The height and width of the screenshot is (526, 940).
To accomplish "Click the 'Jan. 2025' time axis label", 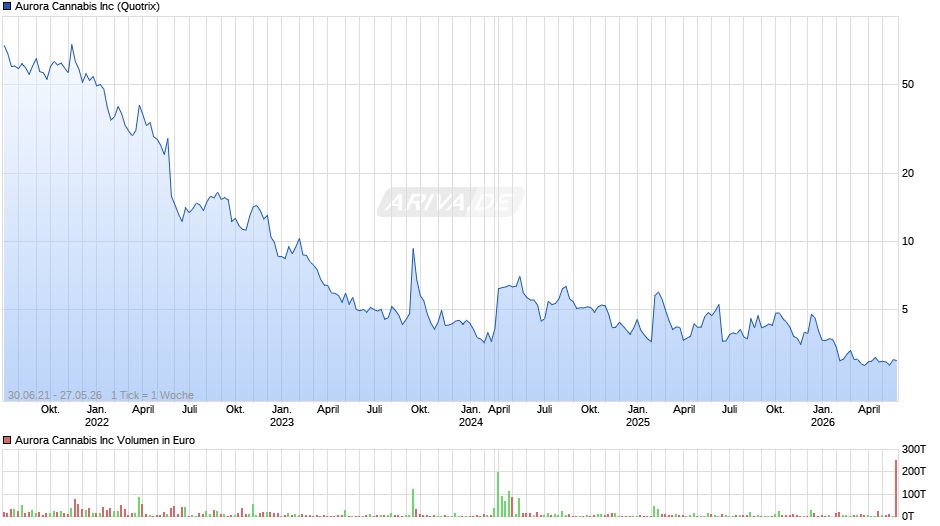I will [638, 416].
